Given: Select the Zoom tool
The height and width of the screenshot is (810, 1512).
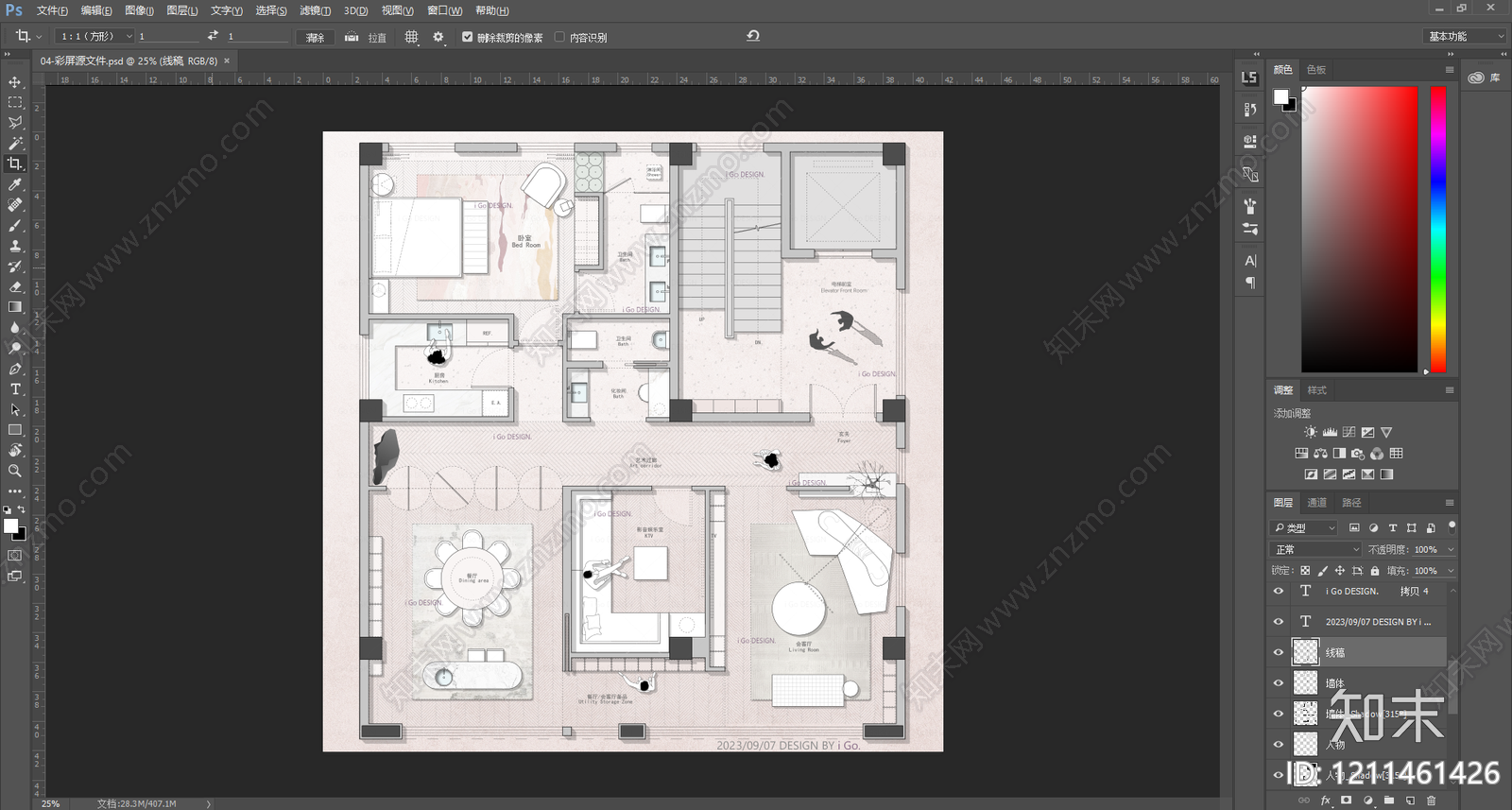Looking at the screenshot, I should tap(15, 471).
